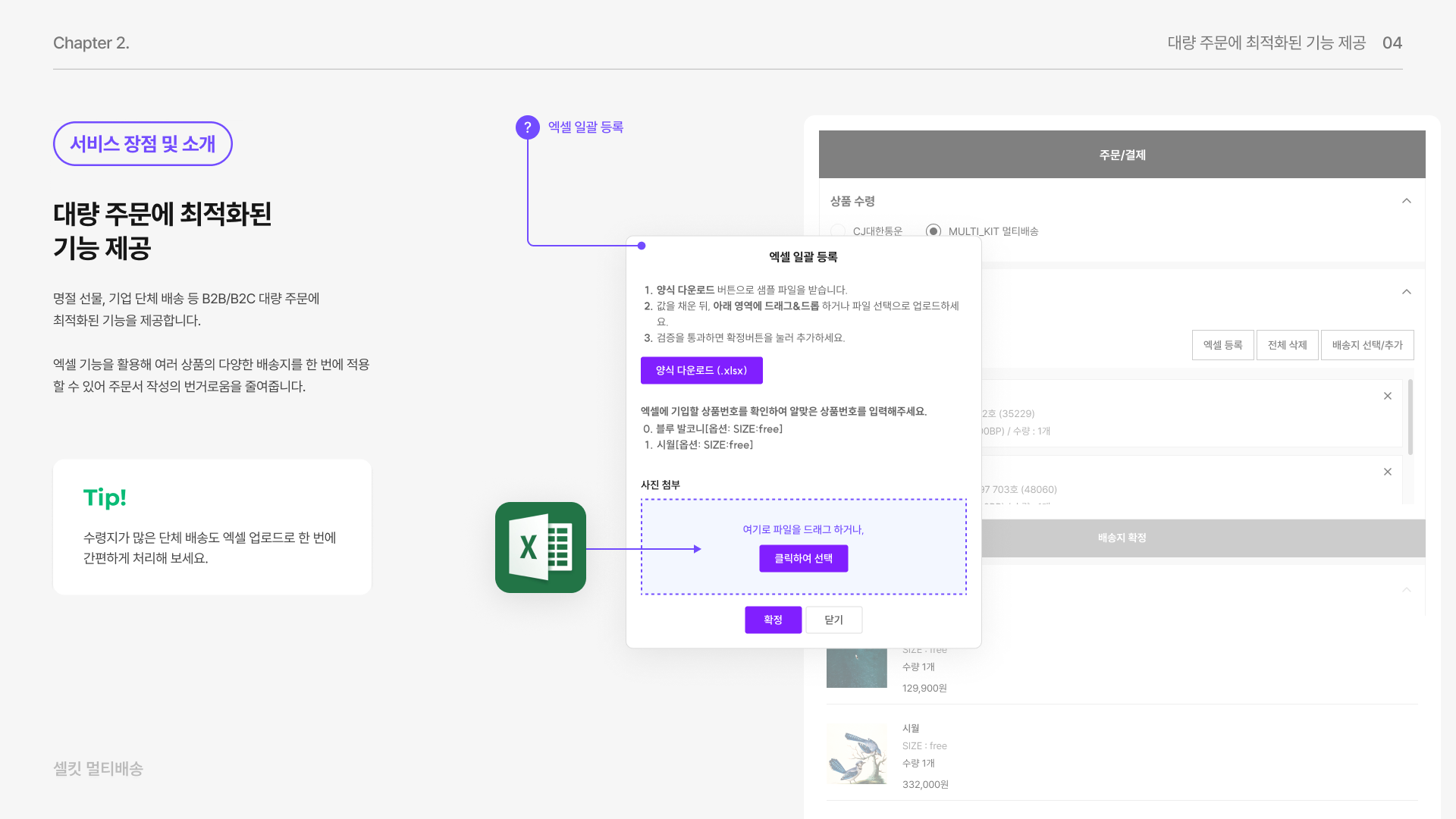The height and width of the screenshot is (819, 1456).
Task: Confirm with the purple 확정 button
Action: (x=773, y=620)
